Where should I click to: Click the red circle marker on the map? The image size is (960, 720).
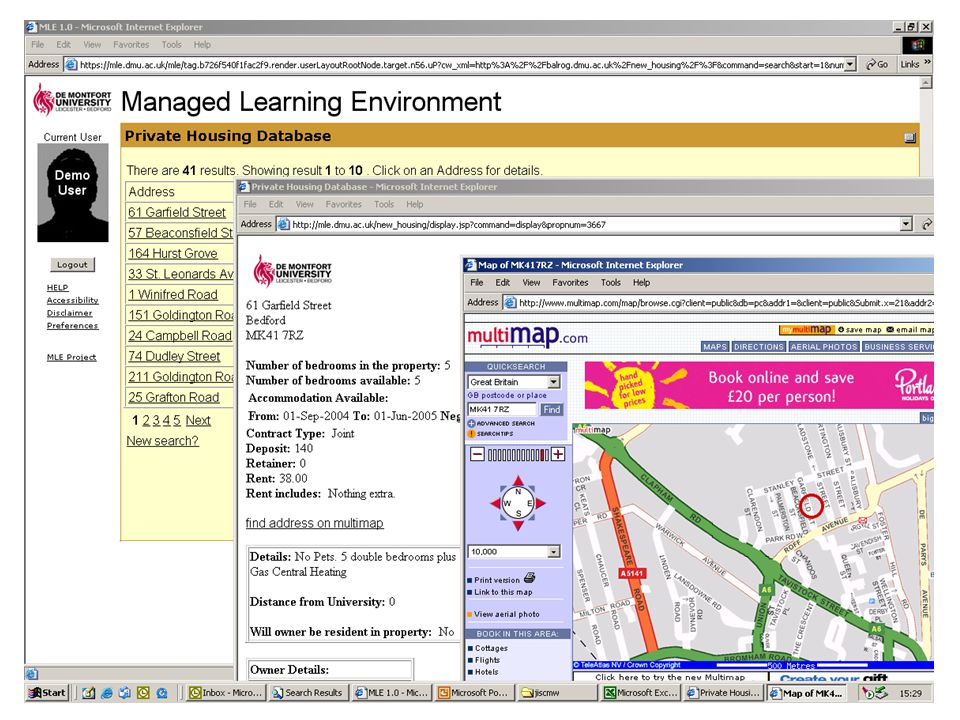click(811, 506)
